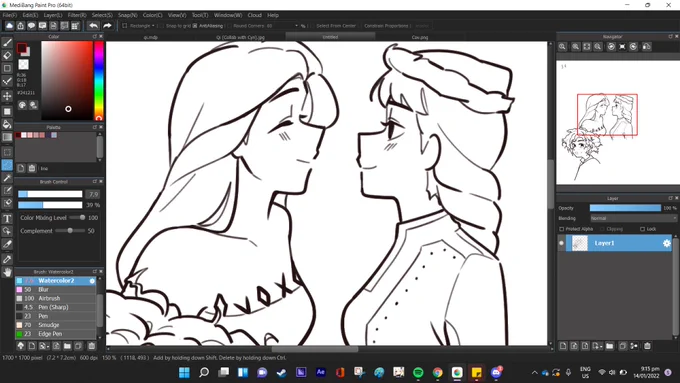Image resolution: width=680 pixels, height=383 pixels.
Task: Click Navigator fit-to-window icon
Action: [x=587, y=46]
